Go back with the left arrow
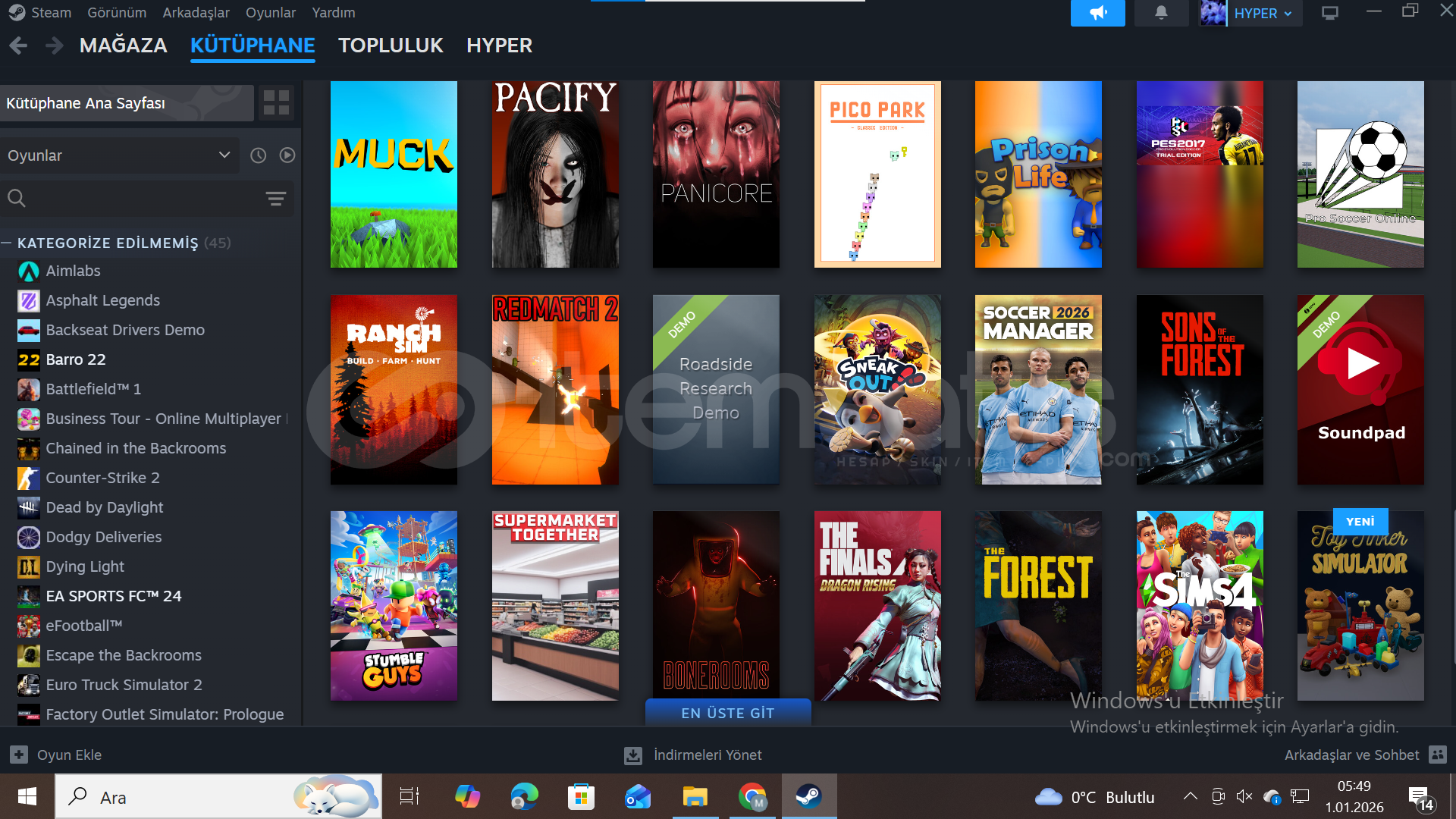1456x819 pixels. [19, 45]
